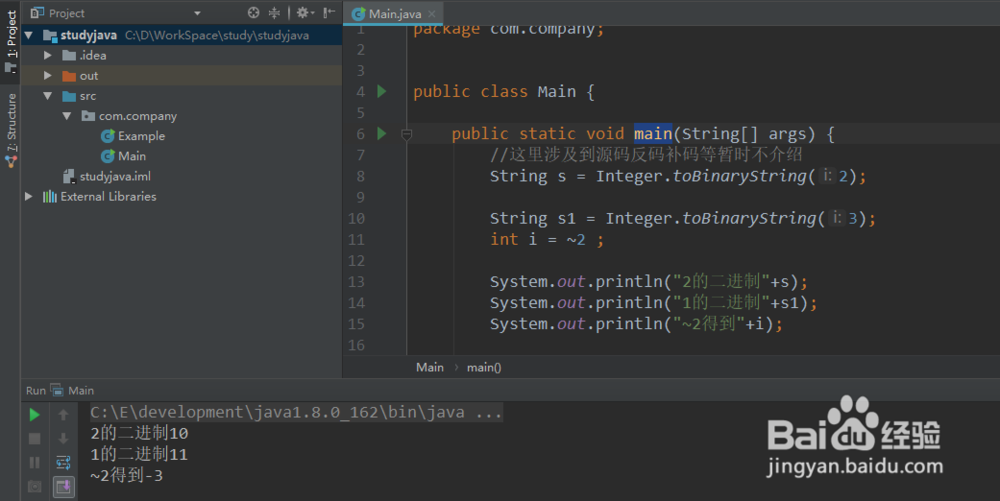Collapse the studyjava root node
Screen dimensions: 1000x501
(x=29, y=35)
